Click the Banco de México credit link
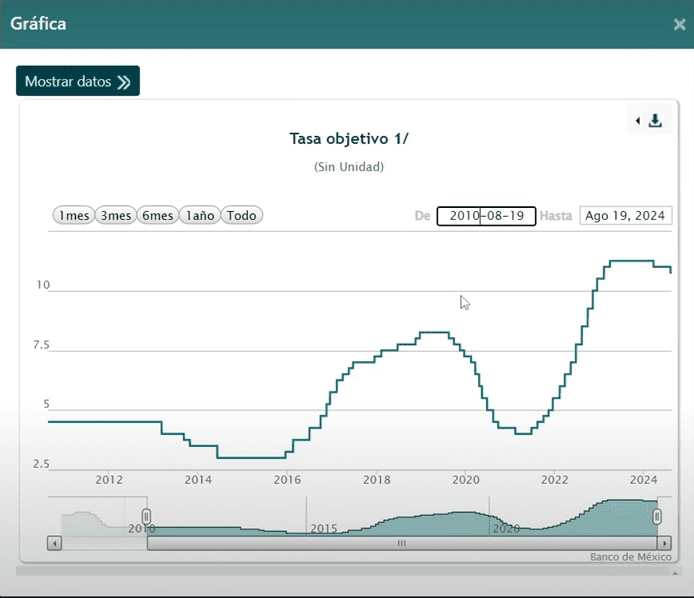Image resolution: width=694 pixels, height=598 pixels. point(628,556)
